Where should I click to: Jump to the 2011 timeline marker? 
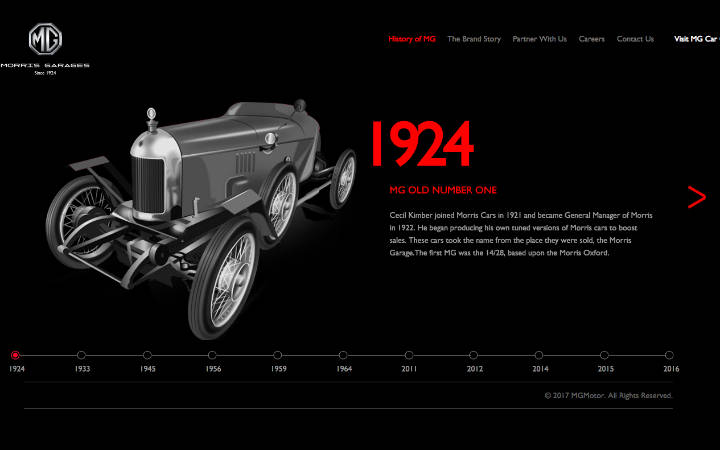[x=409, y=355]
